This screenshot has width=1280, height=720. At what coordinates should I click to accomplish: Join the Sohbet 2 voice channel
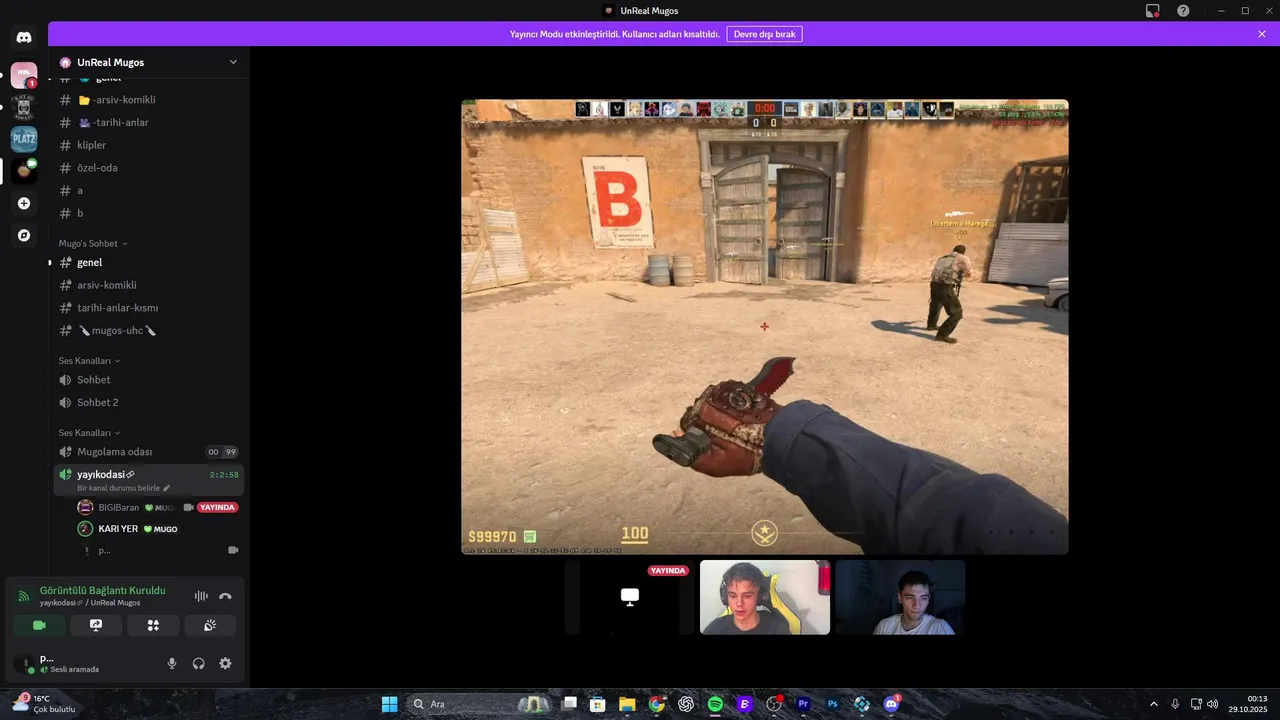pyautogui.click(x=149, y=402)
